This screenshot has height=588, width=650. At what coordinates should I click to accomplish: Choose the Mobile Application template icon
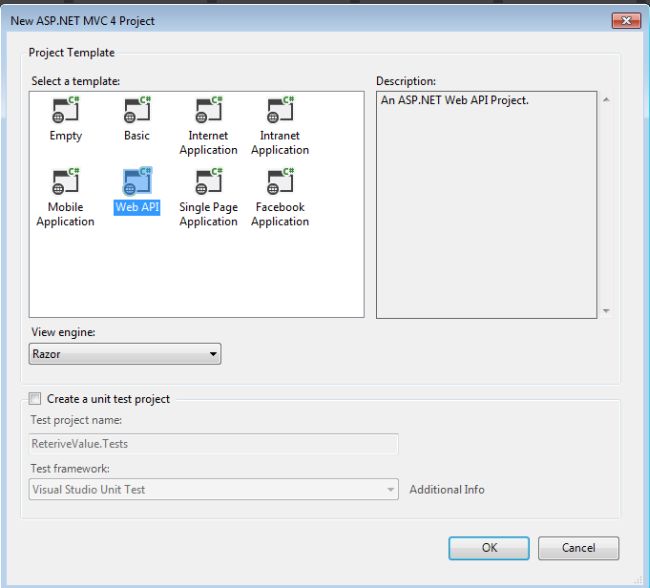[65, 181]
